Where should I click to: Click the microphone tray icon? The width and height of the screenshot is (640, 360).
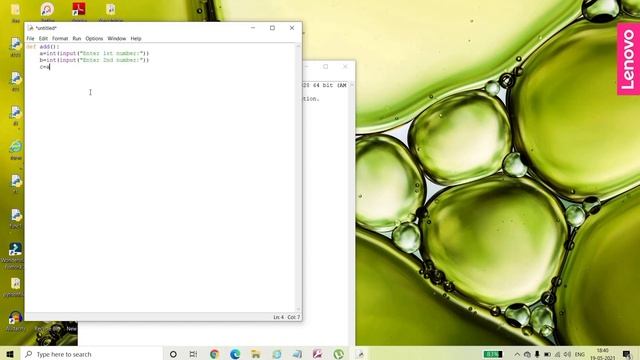537,354
